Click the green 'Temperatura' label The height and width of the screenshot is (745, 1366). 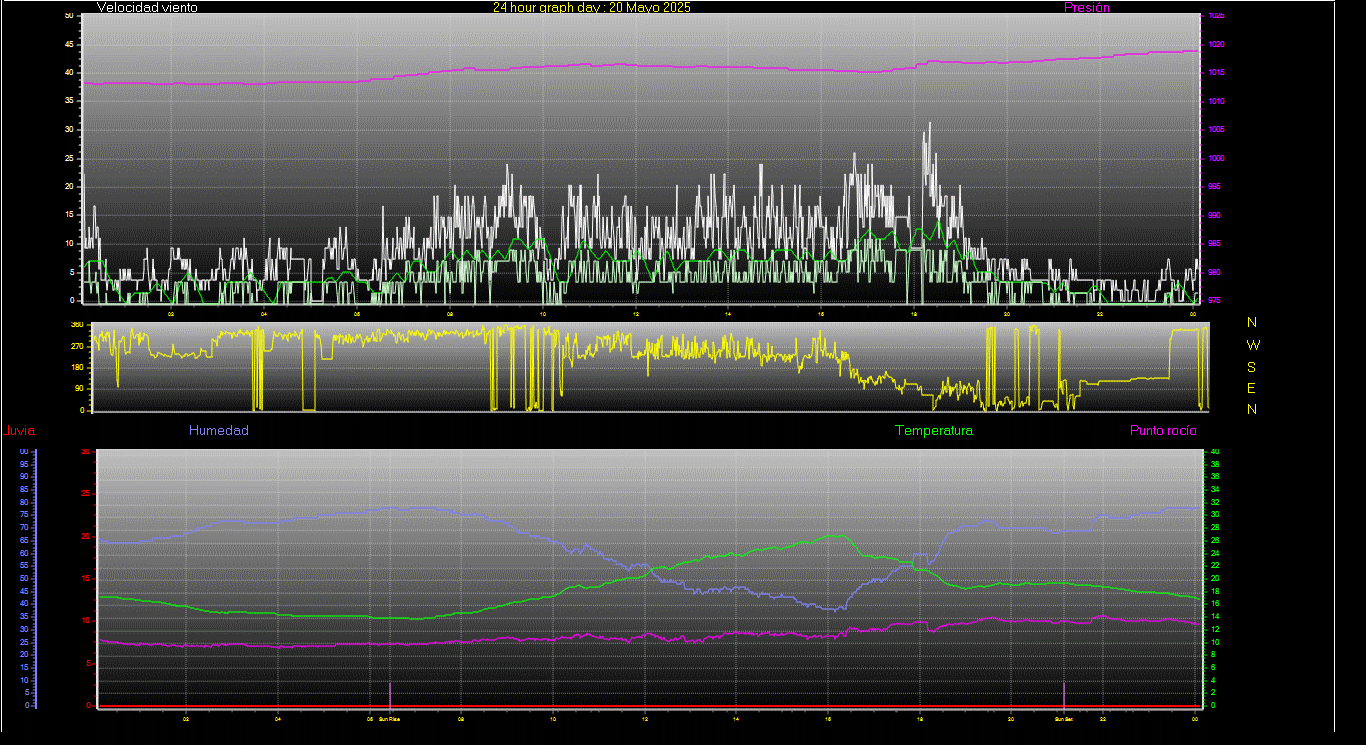(934, 430)
